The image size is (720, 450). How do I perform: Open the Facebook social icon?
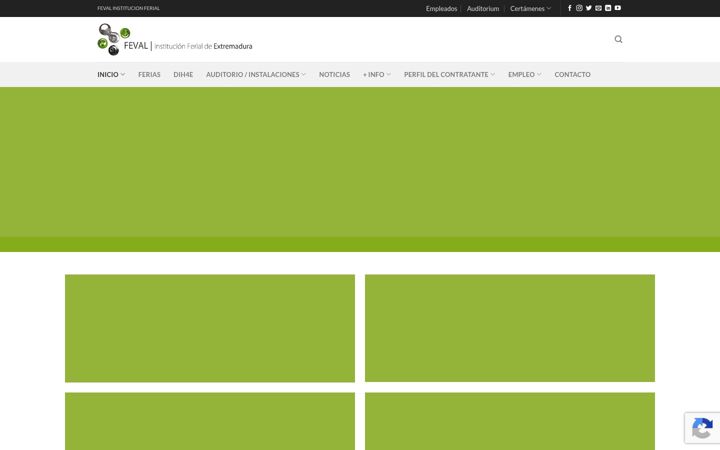[569, 8]
